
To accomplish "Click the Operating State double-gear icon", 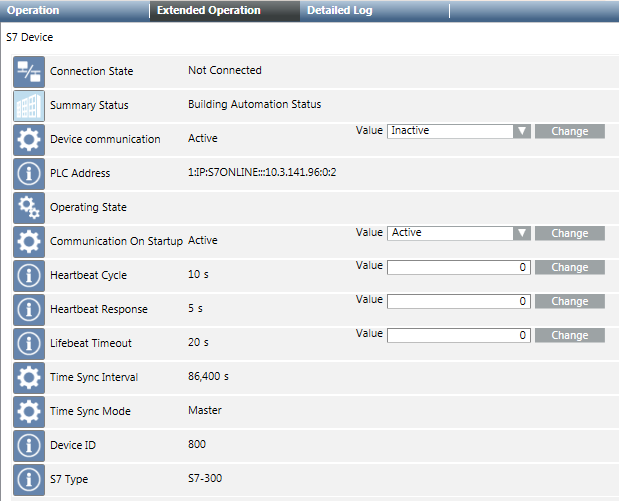I will pos(29,207).
